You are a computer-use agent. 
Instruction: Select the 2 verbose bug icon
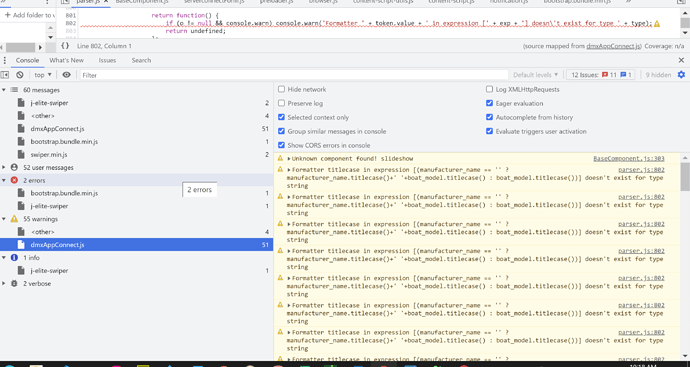[x=14, y=283]
